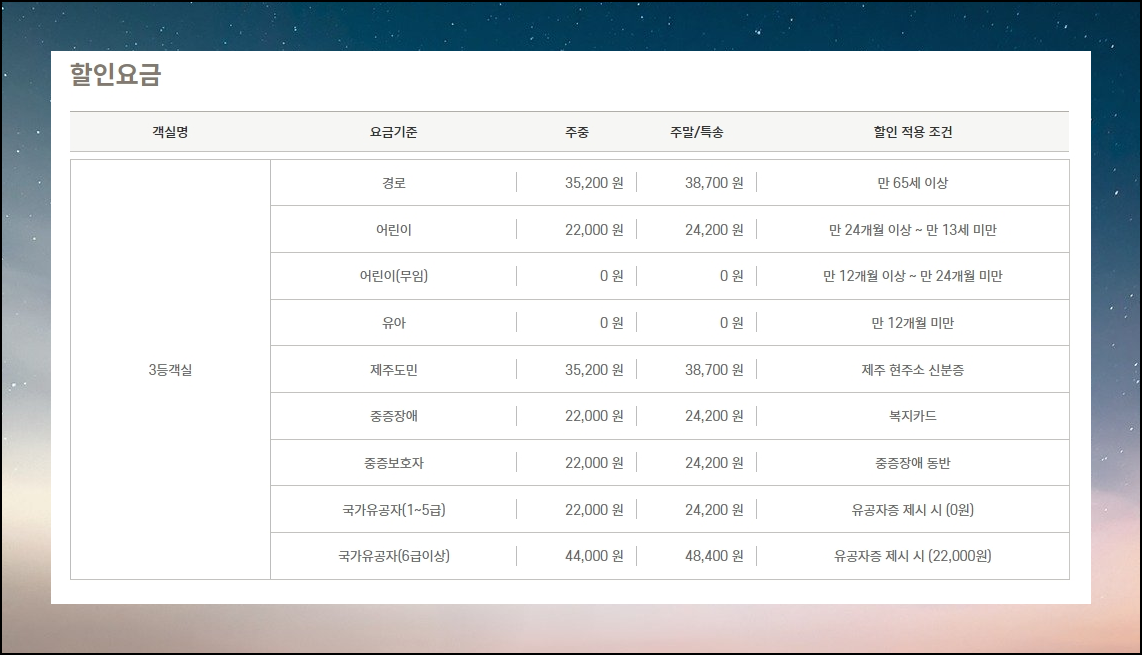
Task: Click the 할인요금 heading
Action: tap(115, 74)
